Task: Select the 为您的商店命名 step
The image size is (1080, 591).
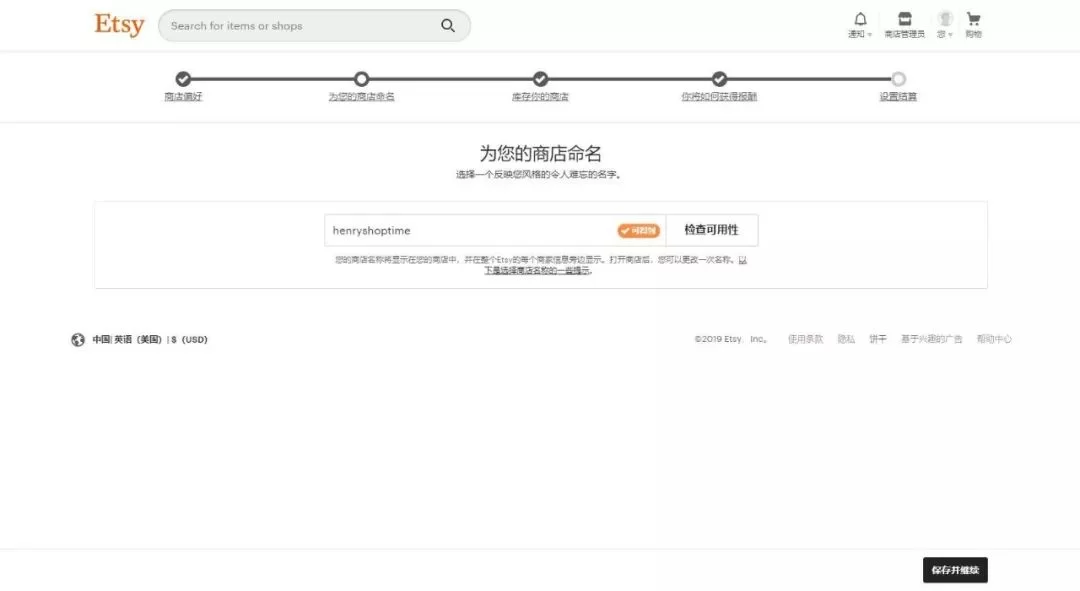Action: pyautogui.click(x=361, y=96)
